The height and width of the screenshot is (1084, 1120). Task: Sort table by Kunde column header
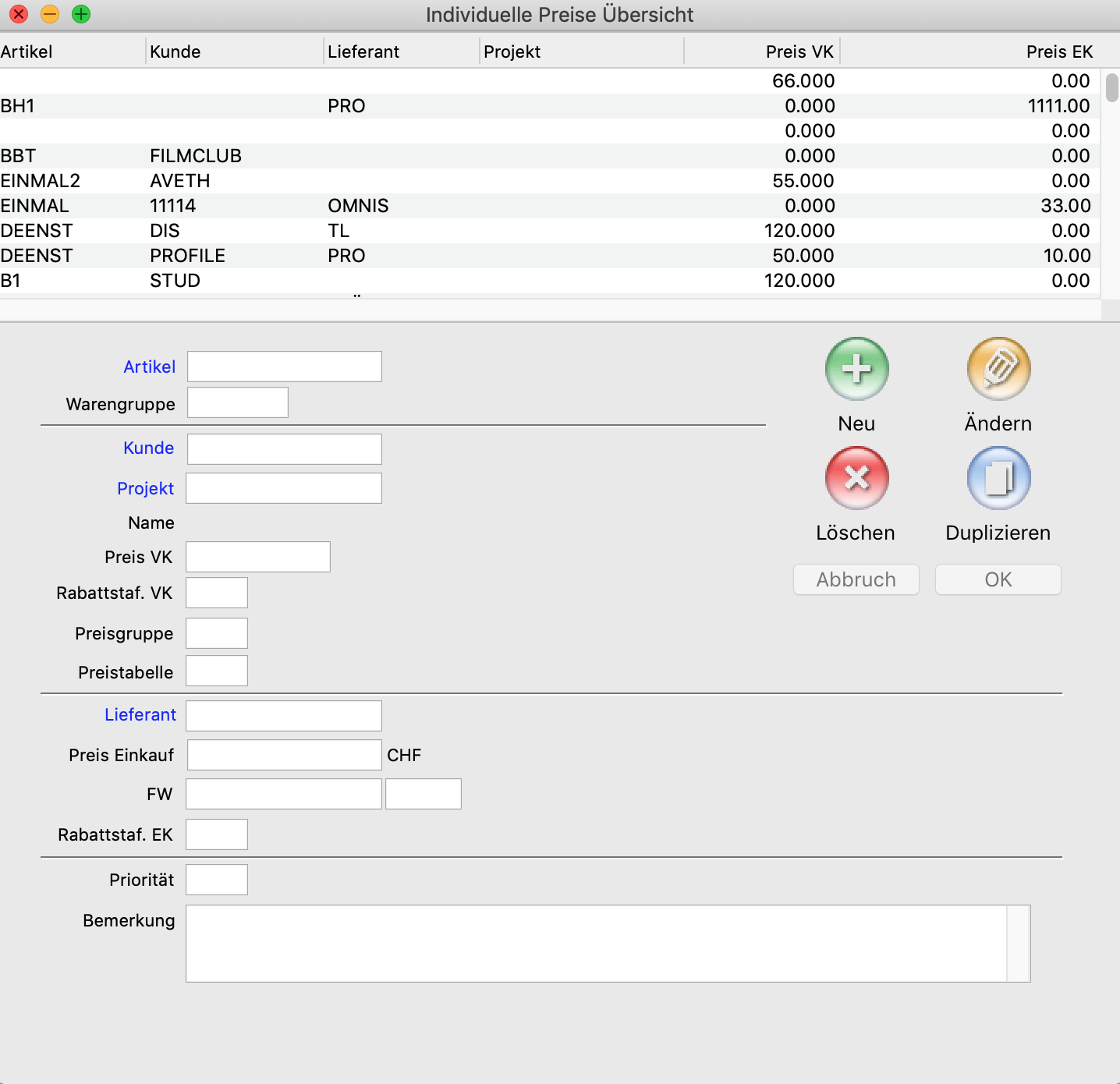coord(175,51)
